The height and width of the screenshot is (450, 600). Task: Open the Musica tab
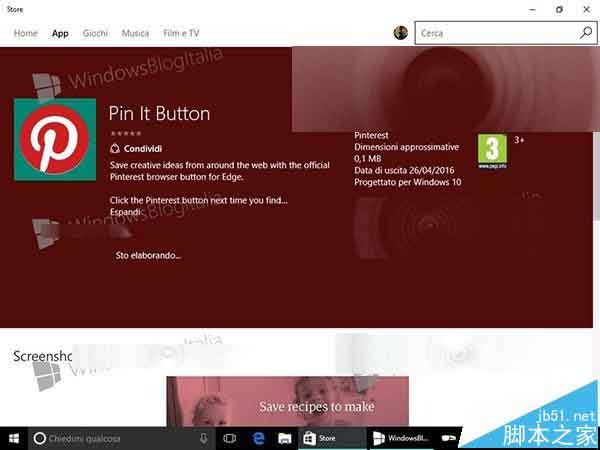(x=135, y=33)
